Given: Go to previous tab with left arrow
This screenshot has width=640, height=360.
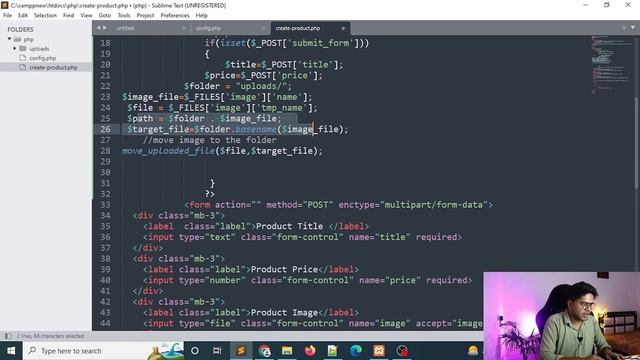Looking at the screenshot, I should coord(98,28).
